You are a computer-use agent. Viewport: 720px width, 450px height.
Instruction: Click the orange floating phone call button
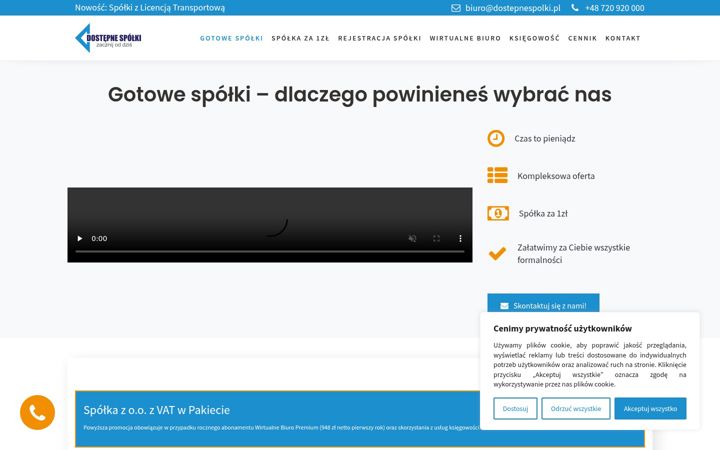[37, 412]
